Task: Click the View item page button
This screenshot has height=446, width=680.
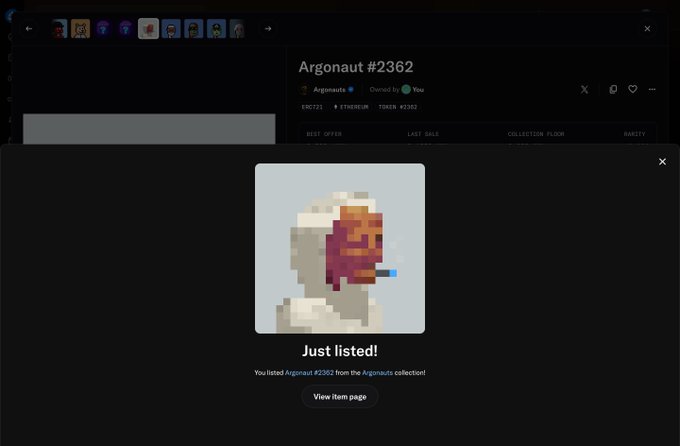Action: (x=340, y=397)
